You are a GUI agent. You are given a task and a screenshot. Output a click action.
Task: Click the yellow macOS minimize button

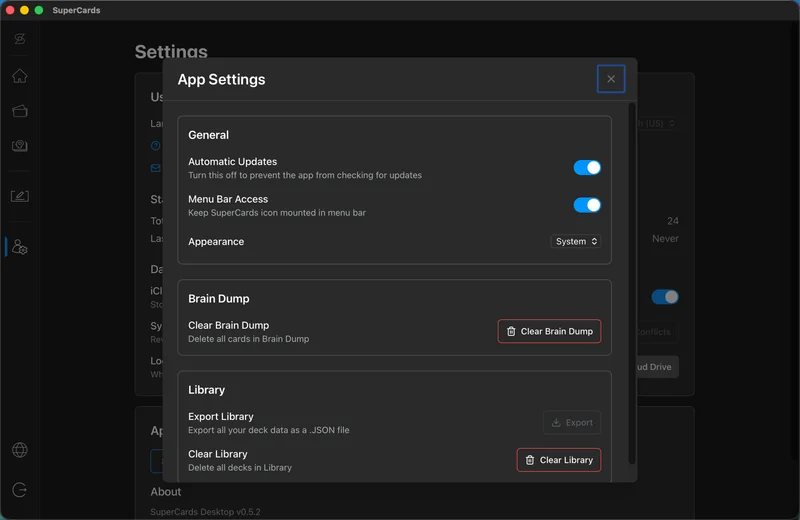click(24, 10)
